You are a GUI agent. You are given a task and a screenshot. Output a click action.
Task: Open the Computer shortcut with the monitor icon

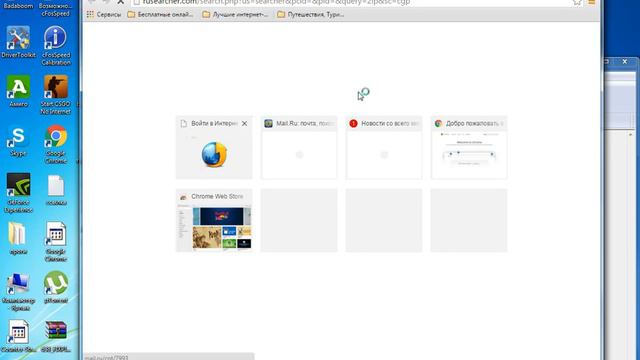[18, 291]
